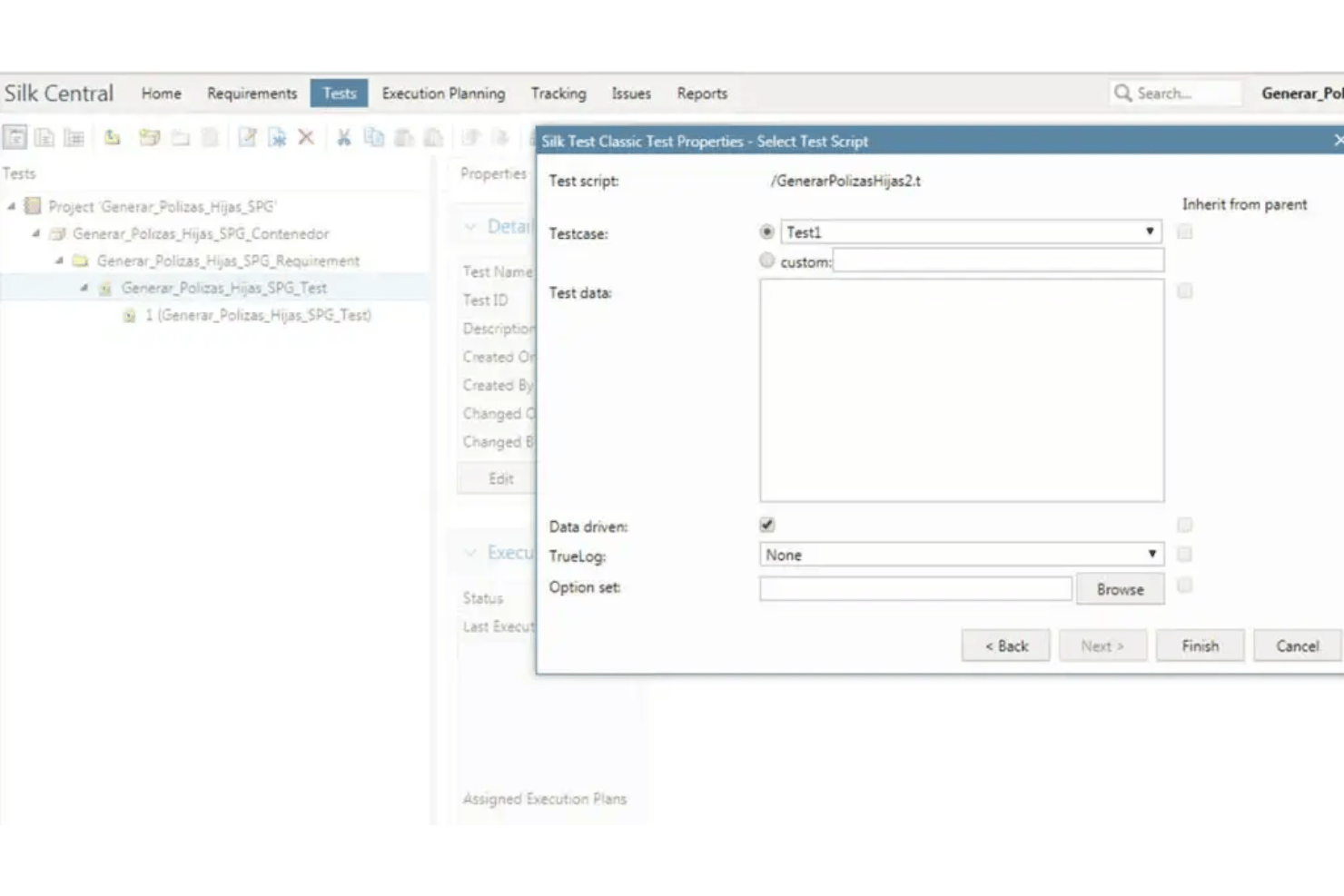This screenshot has width=1344, height=896.
Task: Open the TrueLog dropdown showing None
Action: click(x=962, y=555)
